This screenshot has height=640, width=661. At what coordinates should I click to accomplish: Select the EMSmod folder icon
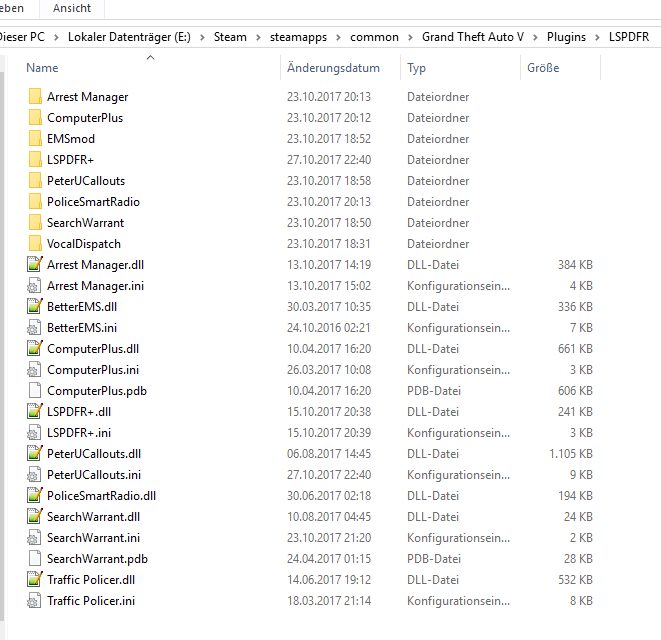(x=35, y=139)
